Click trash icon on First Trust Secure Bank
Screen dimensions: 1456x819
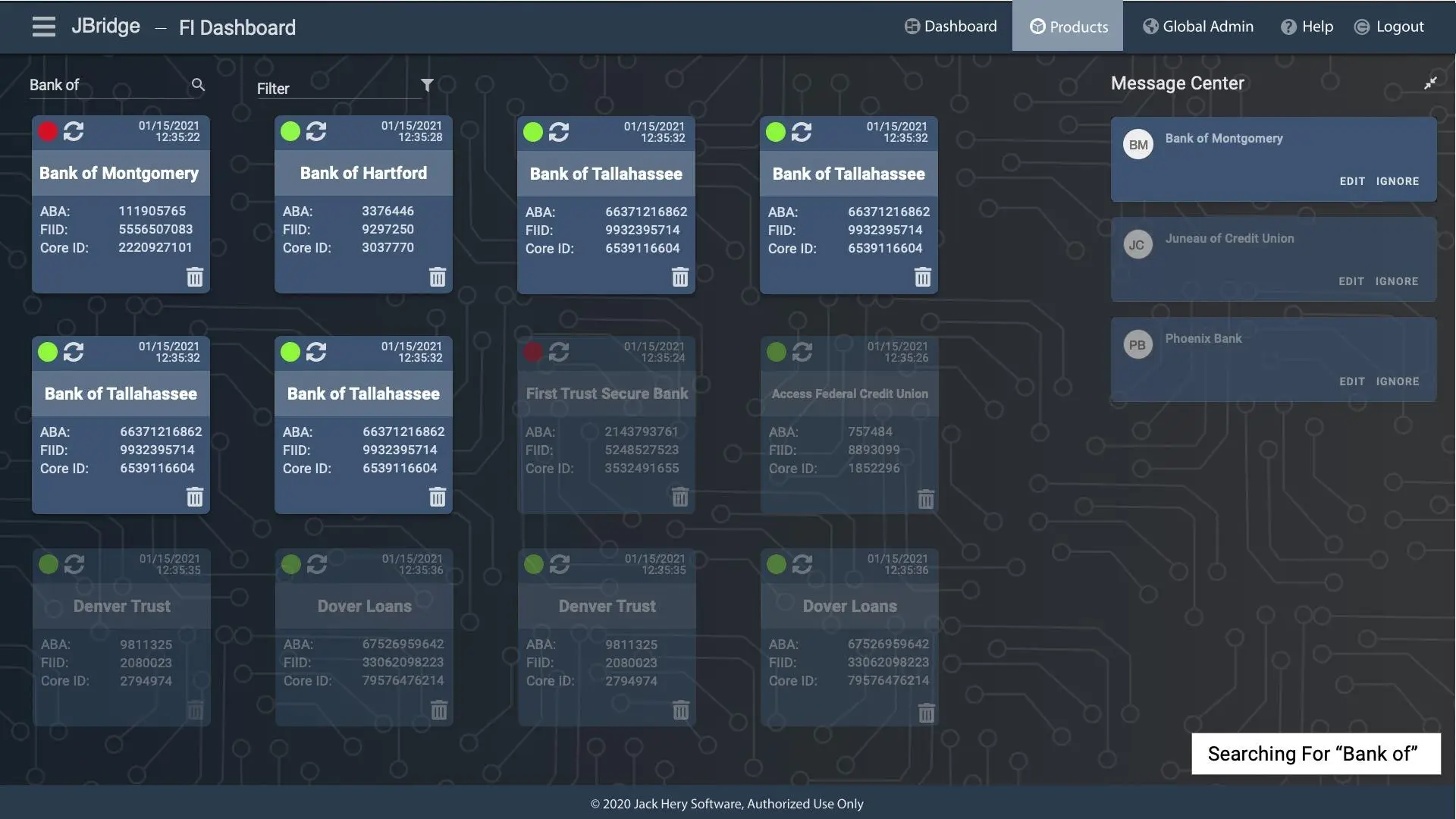680,497
